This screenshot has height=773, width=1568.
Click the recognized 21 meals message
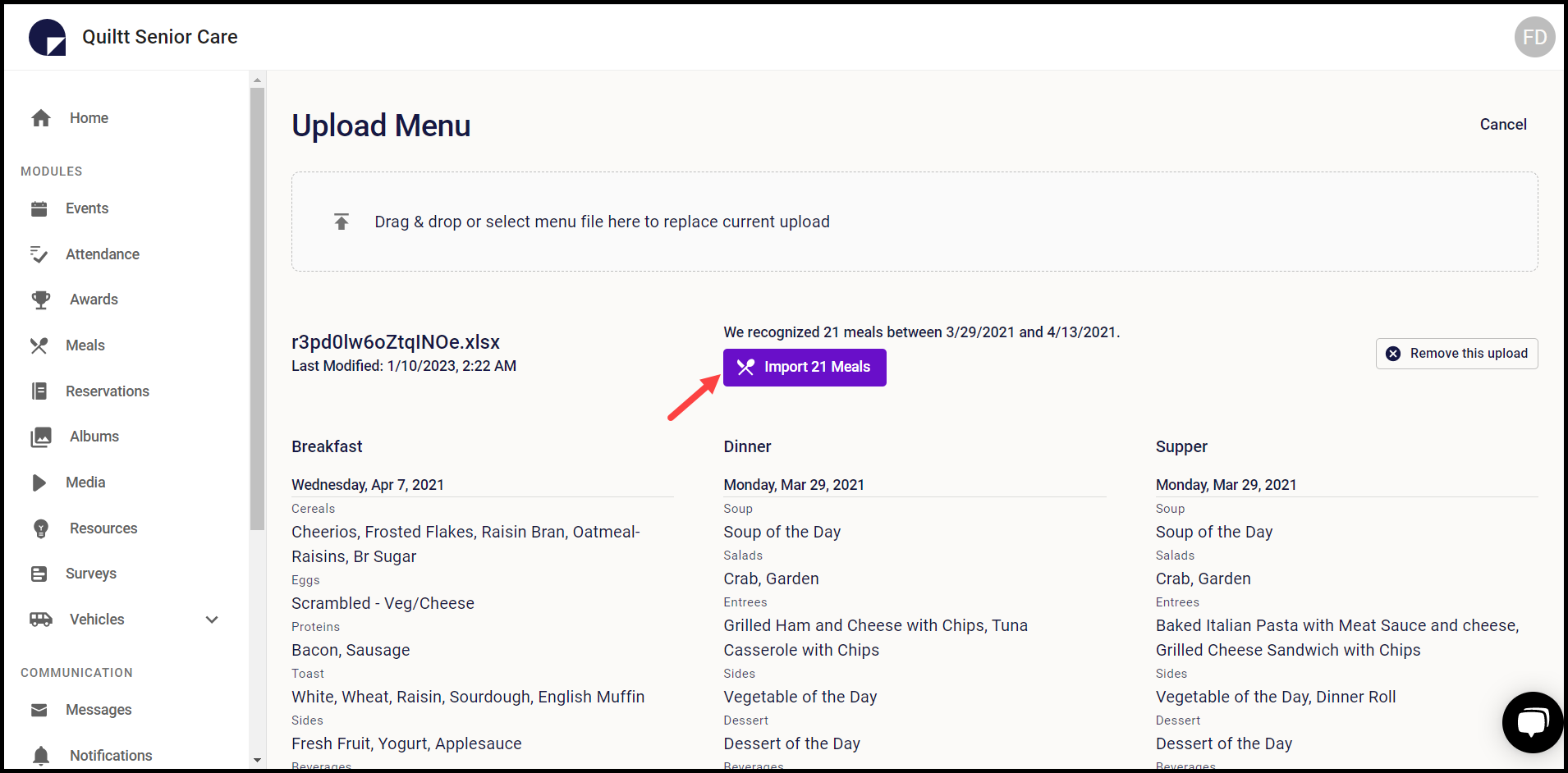click(x=921, y=332)
